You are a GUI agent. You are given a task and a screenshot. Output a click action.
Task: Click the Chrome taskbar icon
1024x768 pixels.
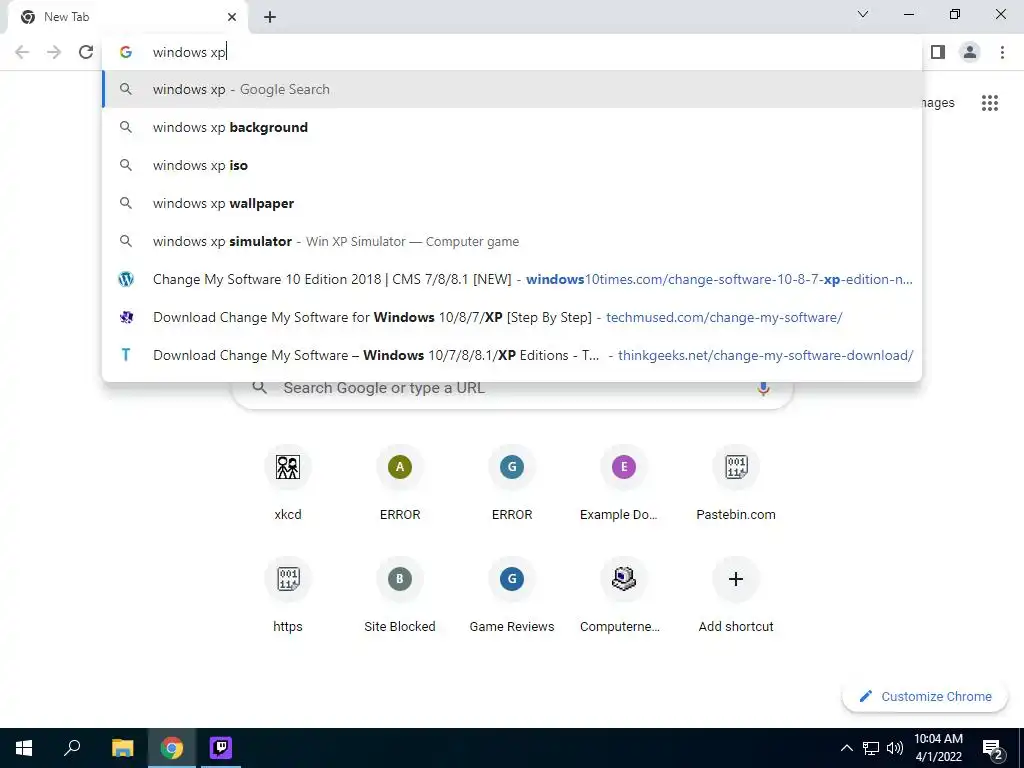point(172,748)
